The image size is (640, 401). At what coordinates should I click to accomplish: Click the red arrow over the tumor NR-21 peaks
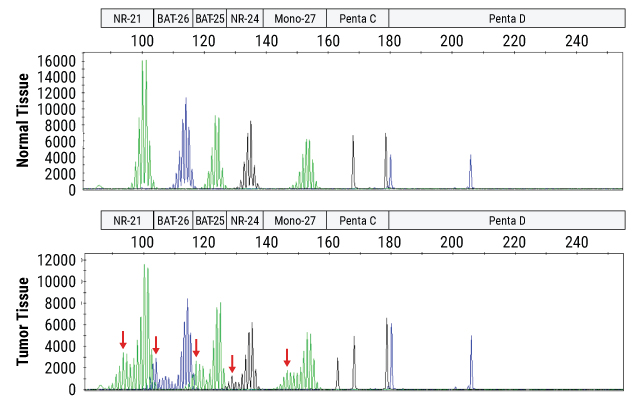[x=123, y=339]
